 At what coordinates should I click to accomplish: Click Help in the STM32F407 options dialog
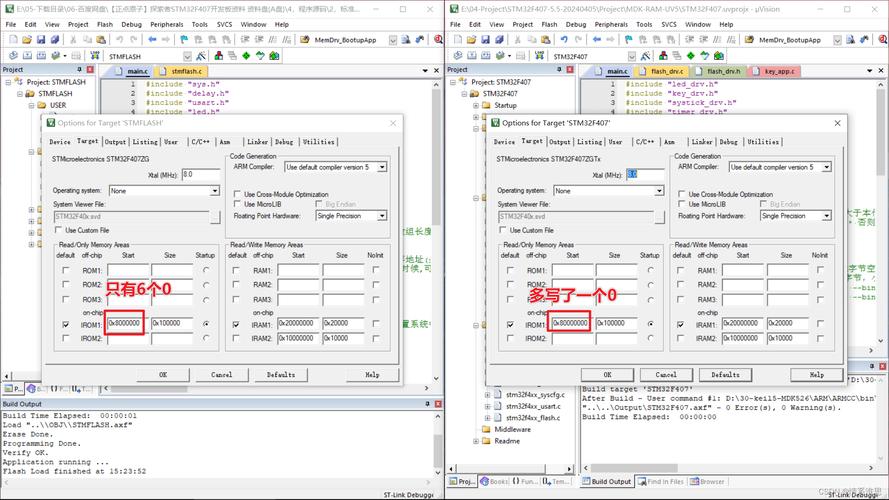(816, 375)
